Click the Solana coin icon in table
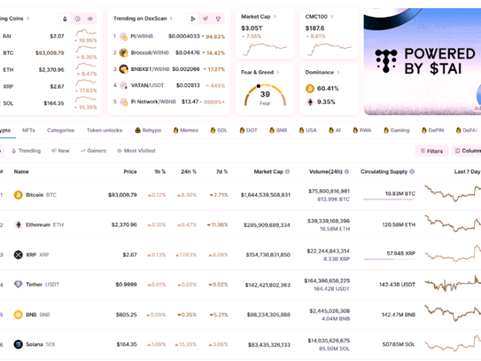Screen dimensions: 481x361 [x=18, y=344]
